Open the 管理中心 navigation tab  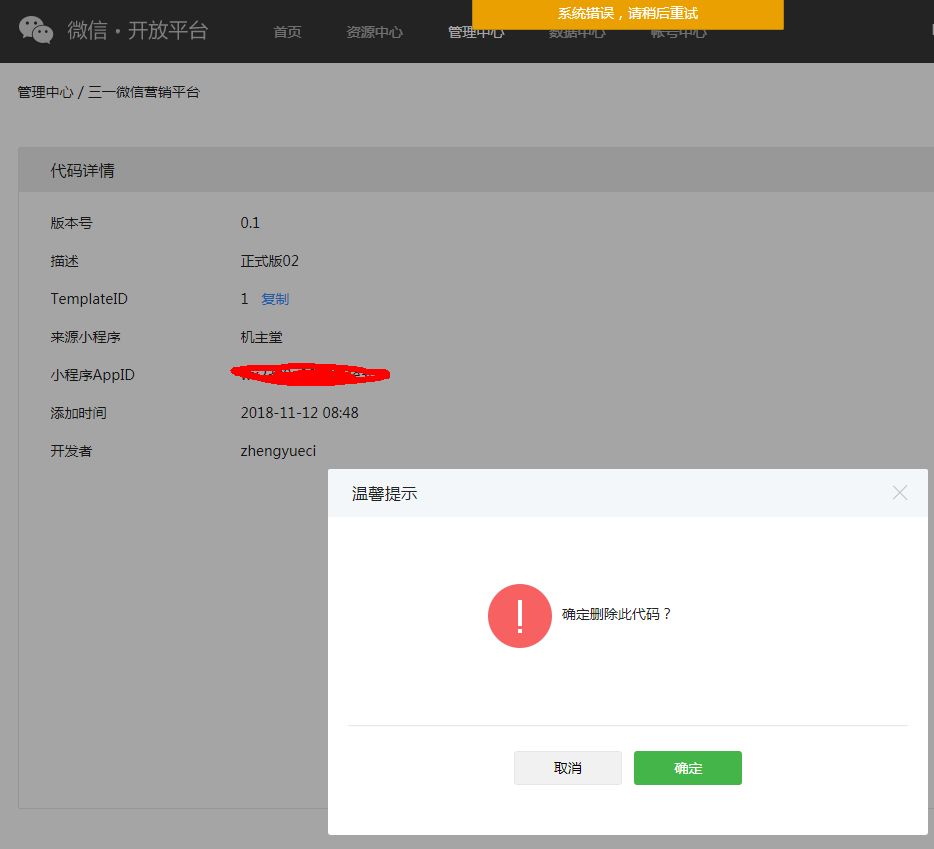[x=476, y=32]
